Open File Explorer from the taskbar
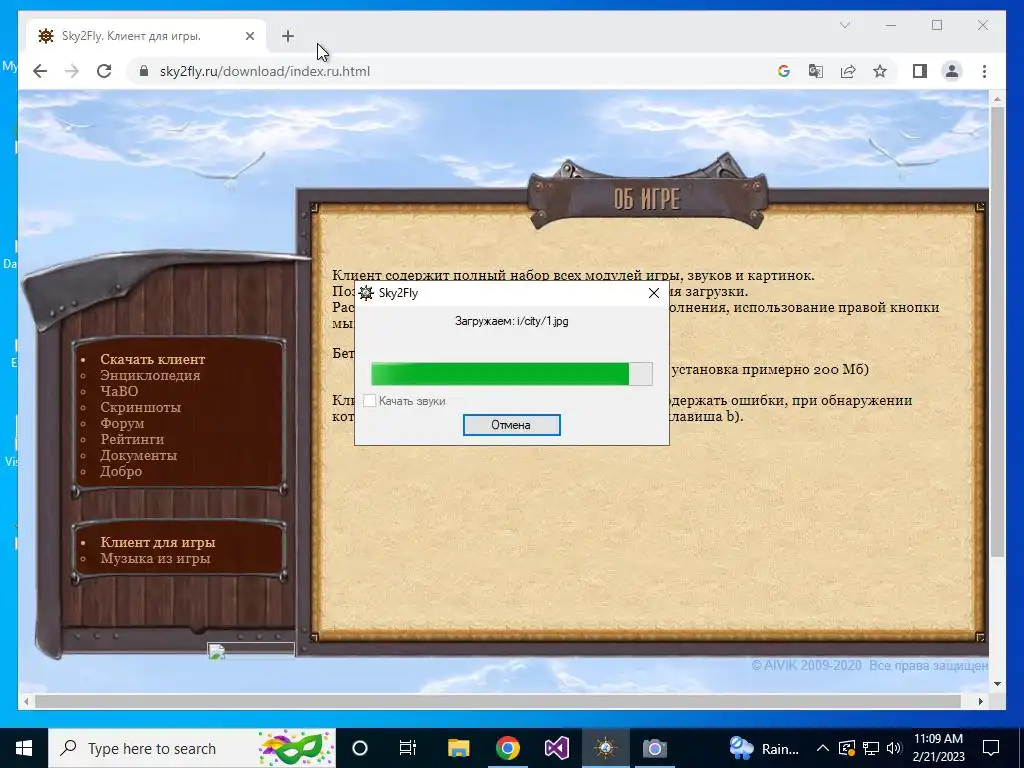This screenshot has width=1024, height=768. (x=458, y=748)
